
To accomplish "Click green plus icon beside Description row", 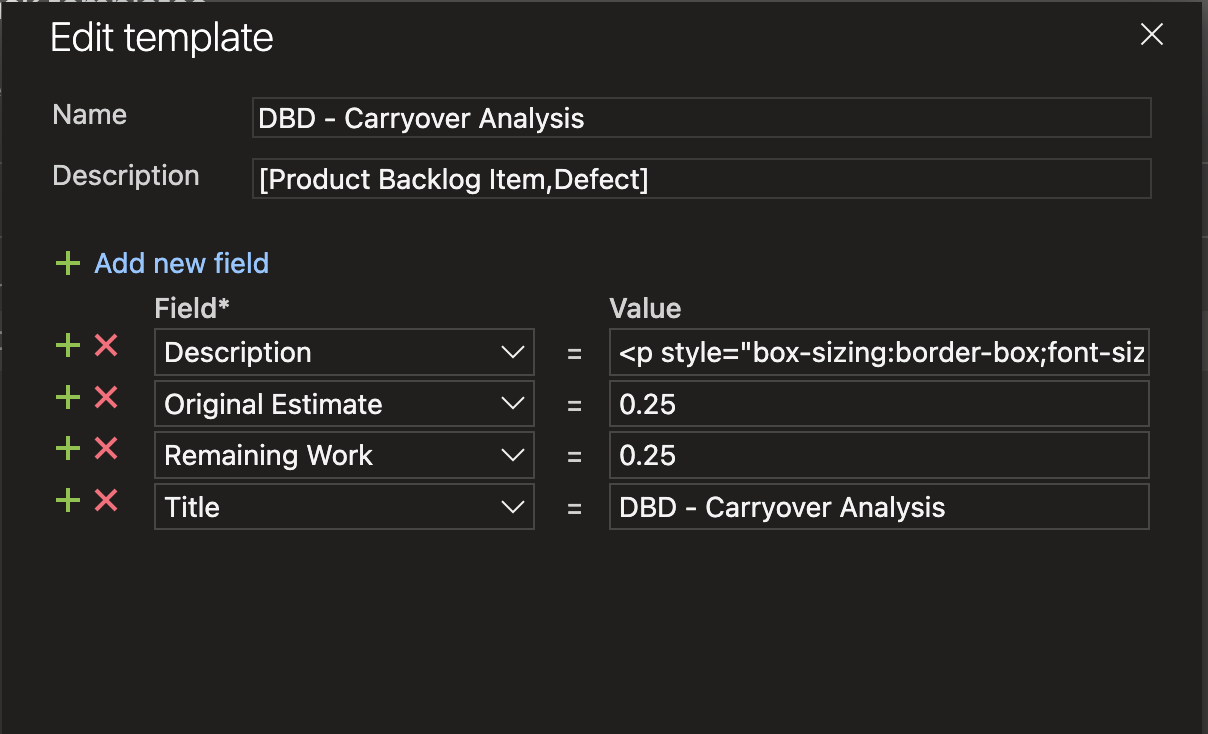I will [67, 346].
